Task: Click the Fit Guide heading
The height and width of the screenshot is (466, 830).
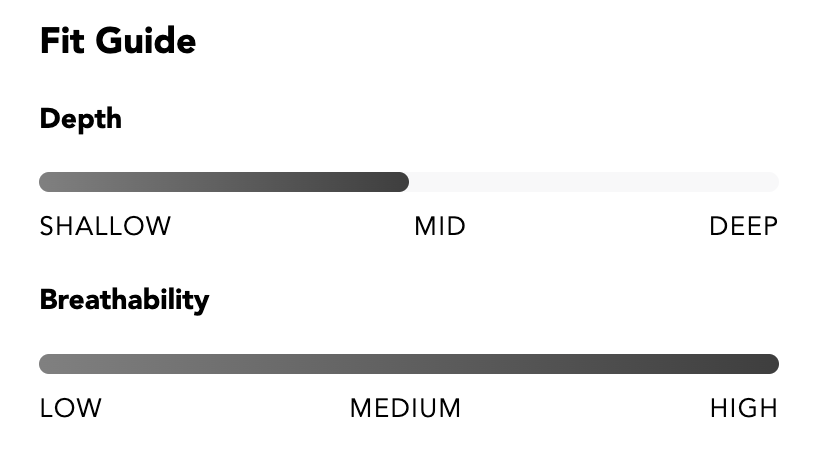Action: tap(118, 41)
